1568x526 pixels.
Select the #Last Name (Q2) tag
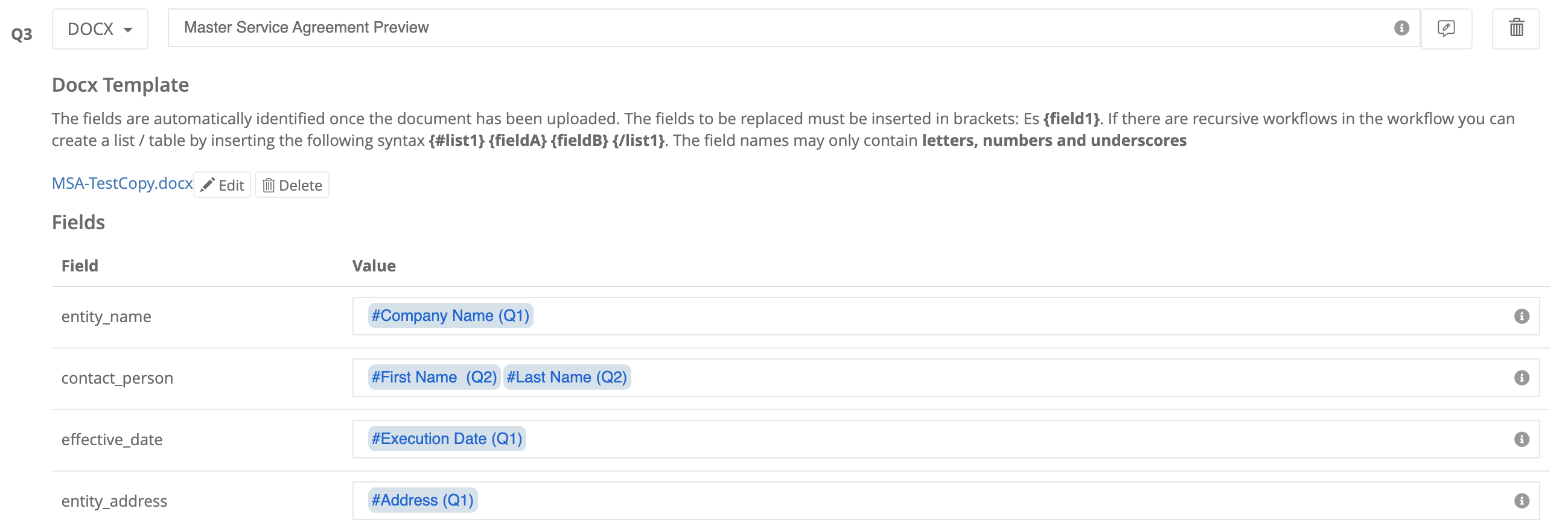(x=567, y=377)
